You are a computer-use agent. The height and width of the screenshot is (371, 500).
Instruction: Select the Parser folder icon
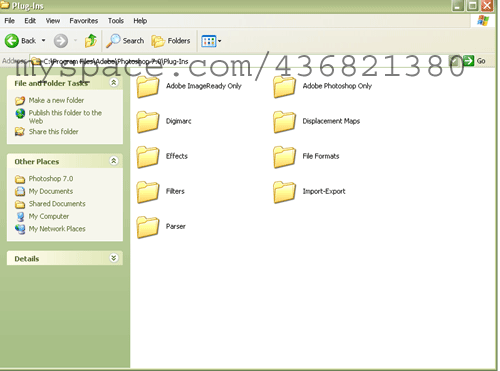(148, 227)
